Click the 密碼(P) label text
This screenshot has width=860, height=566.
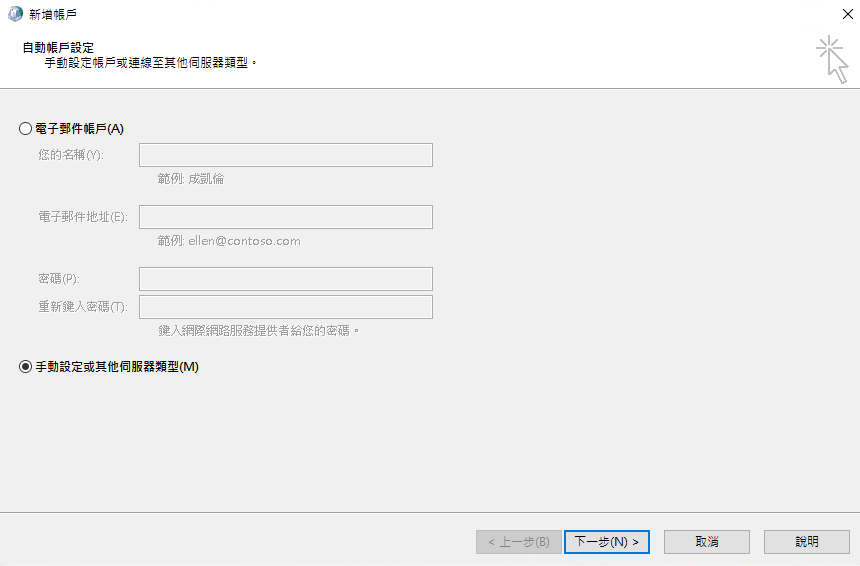click(x=58, y=279)
